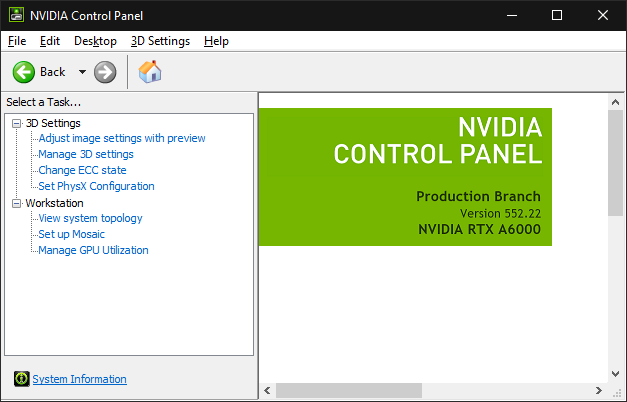This screenshot has height=402, width=627.
Task: Click the green Back arrow icon
Action: coord(24,72)
